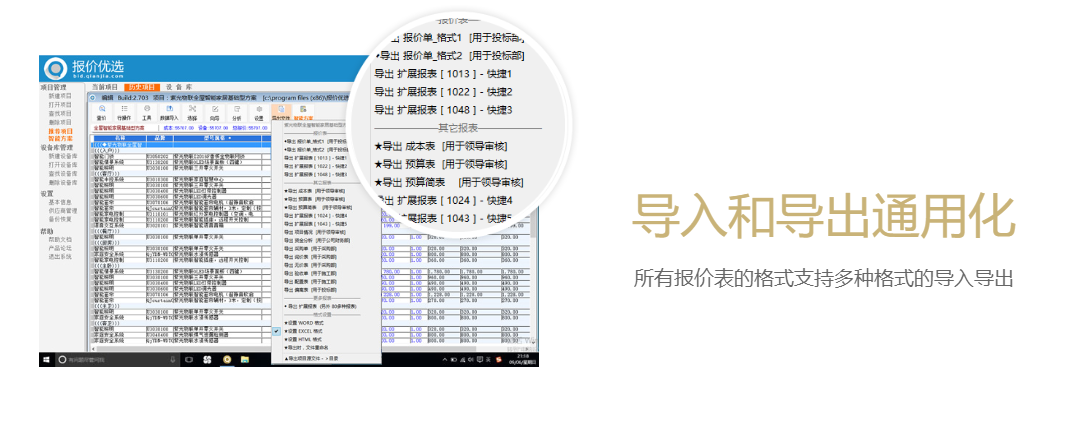Click 新建项目 in the left sidebar
The width and height of the screenshot is (1071, 422).
62,96
